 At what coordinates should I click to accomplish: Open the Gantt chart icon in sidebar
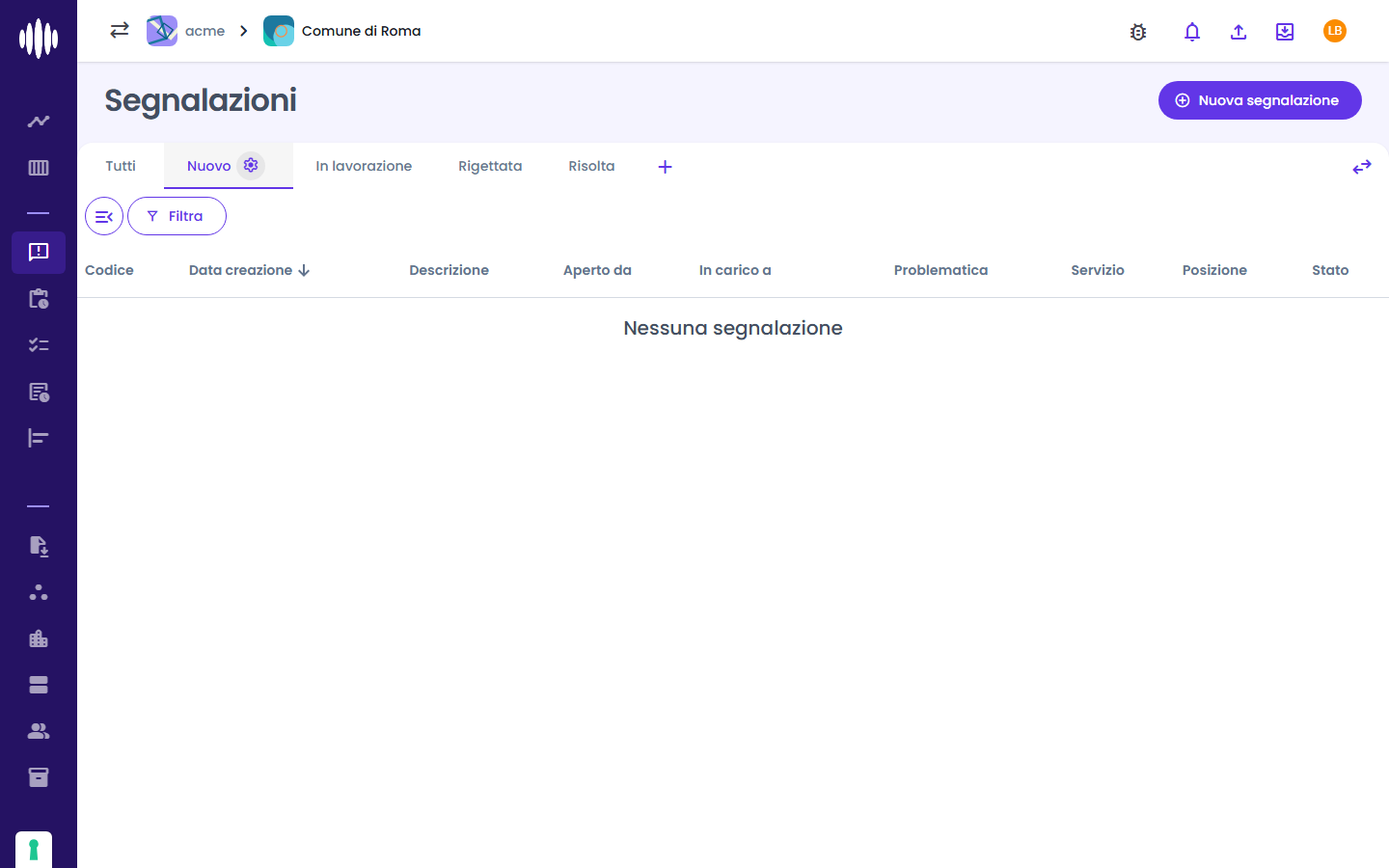[x=39, y=438]
